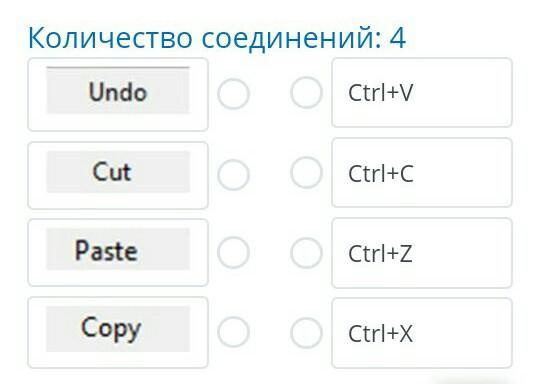Choose the Ctrl+Z answer box
Viewport: 540px width, 384px height.
click(x=422, y=253)
